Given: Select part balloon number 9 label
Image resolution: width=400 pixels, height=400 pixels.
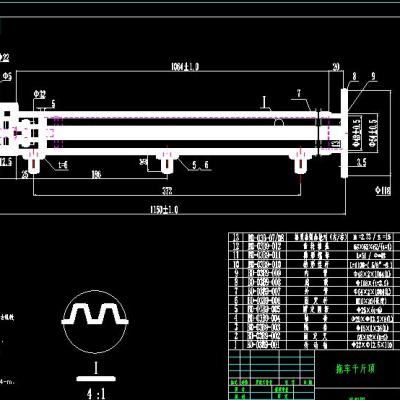Looking at the screenshot, I should (373, 76).
